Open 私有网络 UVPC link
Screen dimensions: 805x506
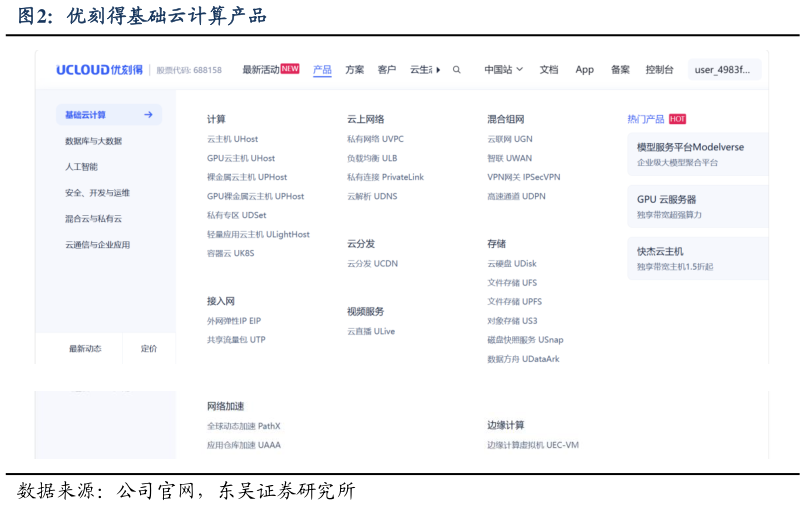point(375,139)
